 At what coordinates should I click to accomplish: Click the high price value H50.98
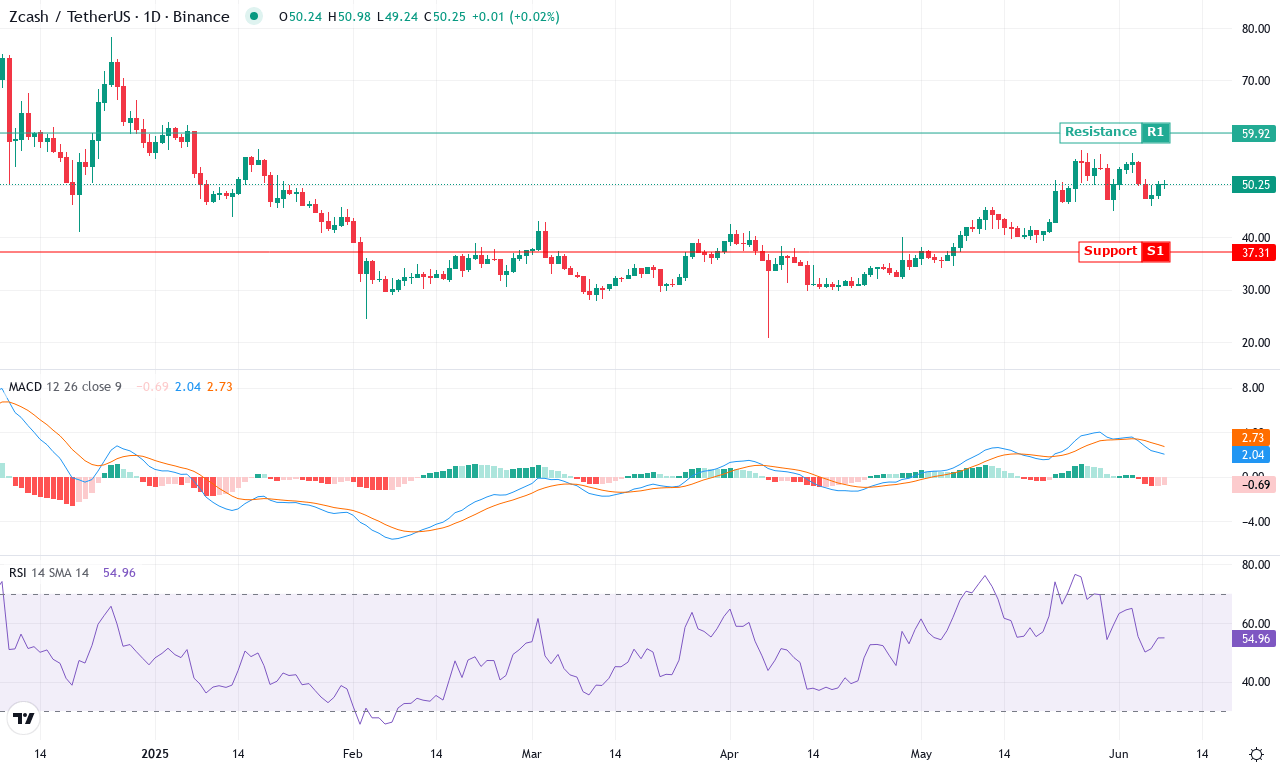tap(348, 17)
